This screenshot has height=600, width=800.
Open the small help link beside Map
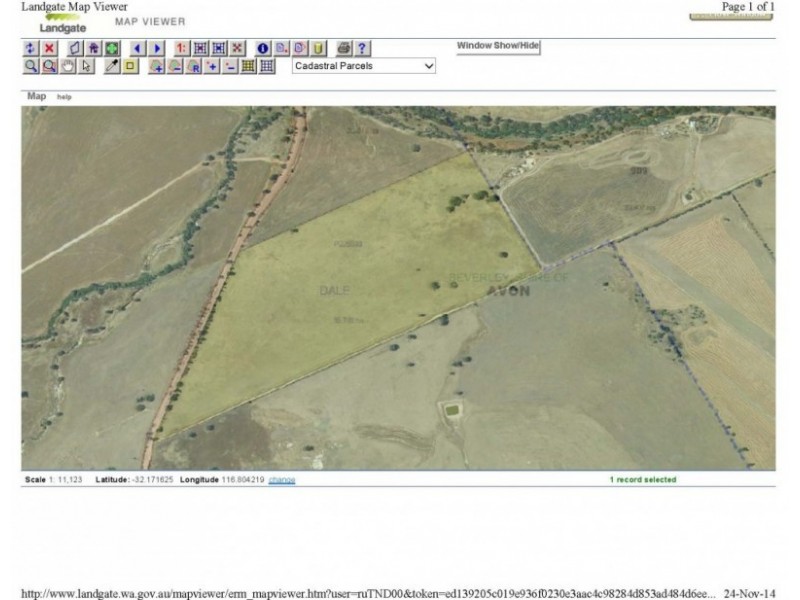(64, 97)
